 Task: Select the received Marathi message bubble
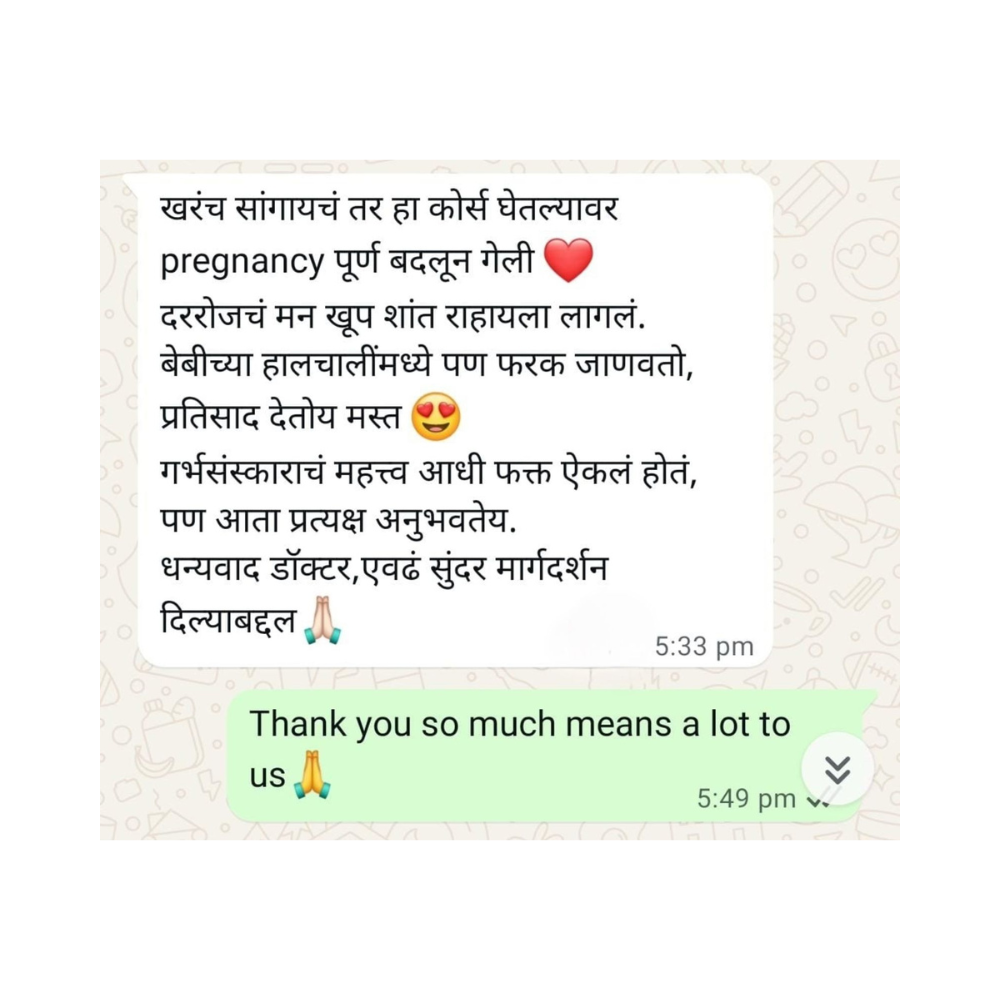coord(455,420)
